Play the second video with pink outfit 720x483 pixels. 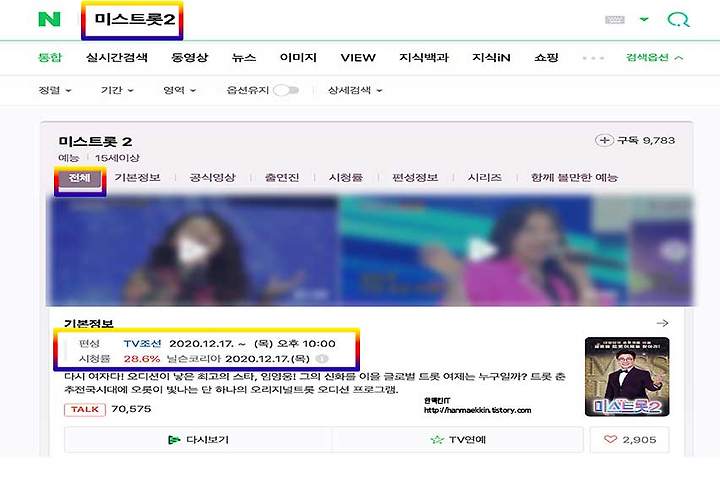coord(481,251)
